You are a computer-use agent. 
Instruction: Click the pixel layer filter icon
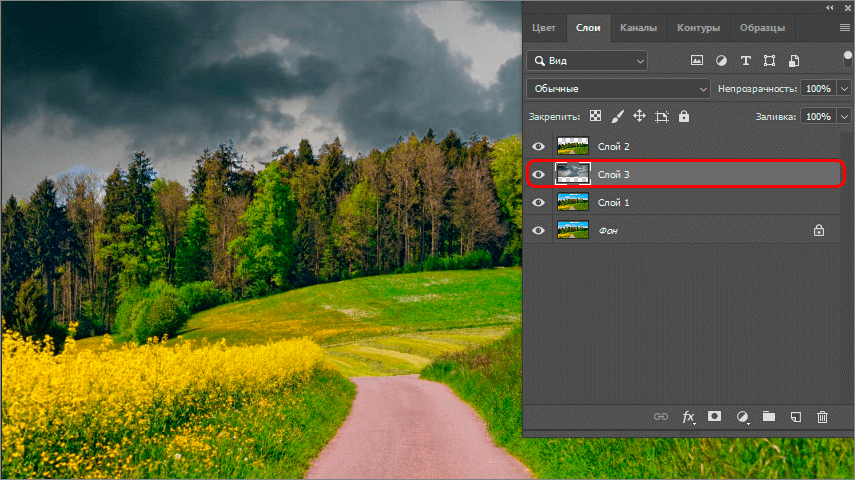point(697,61)
